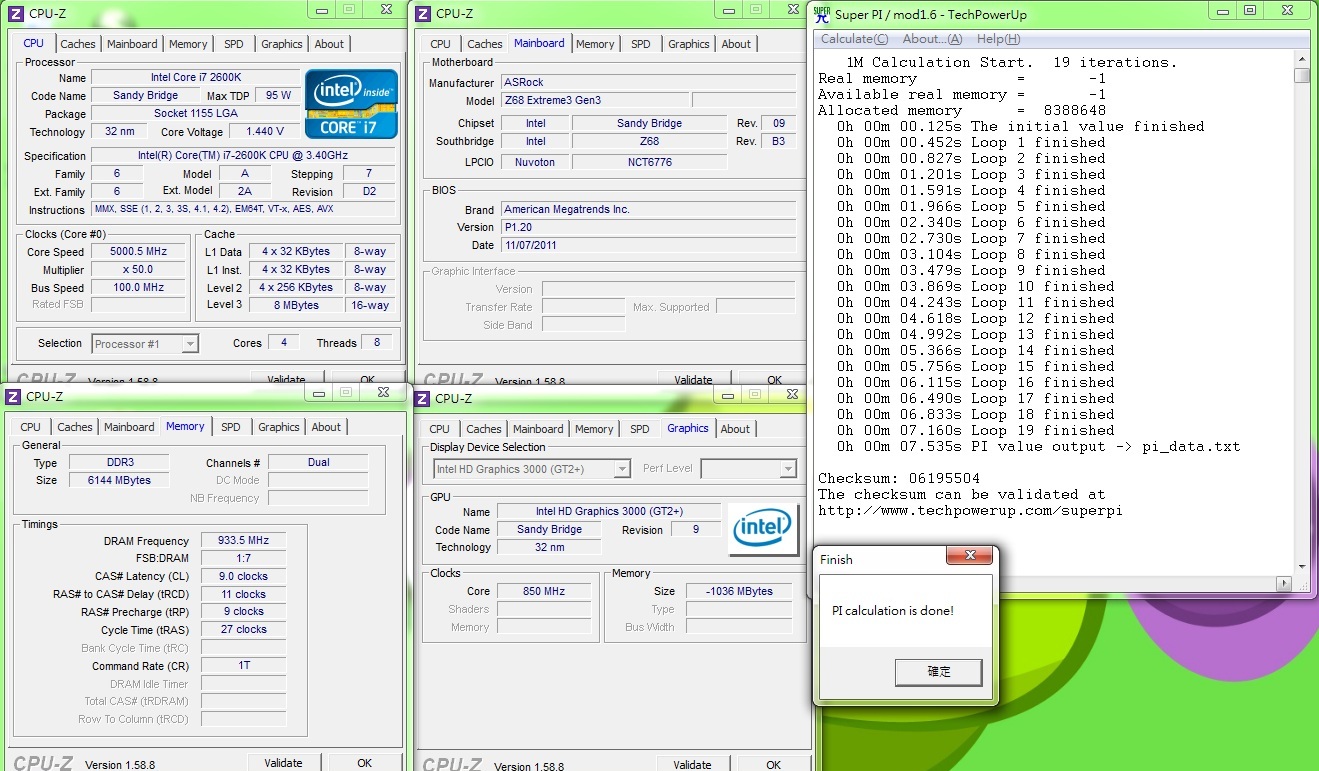Click the PI value output pi_data.txt line
Image resolution: width=1319 pixels, height=771 pixels.
(x=1038, y=446)
